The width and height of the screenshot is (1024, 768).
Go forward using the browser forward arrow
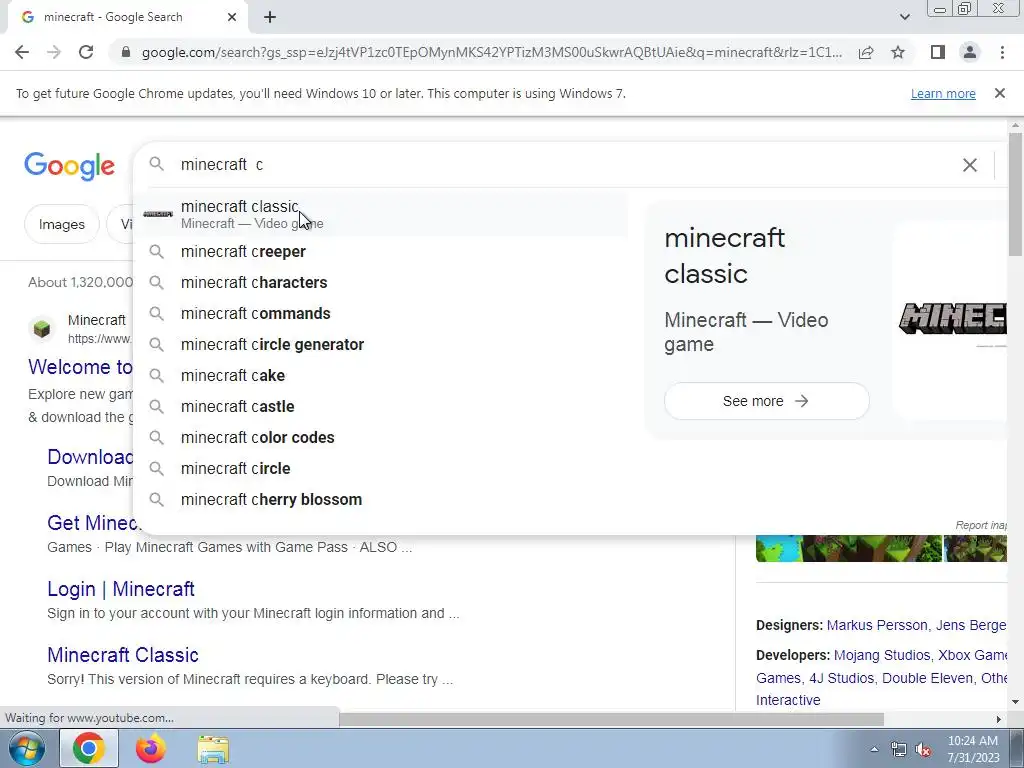(x=54, y=52)
